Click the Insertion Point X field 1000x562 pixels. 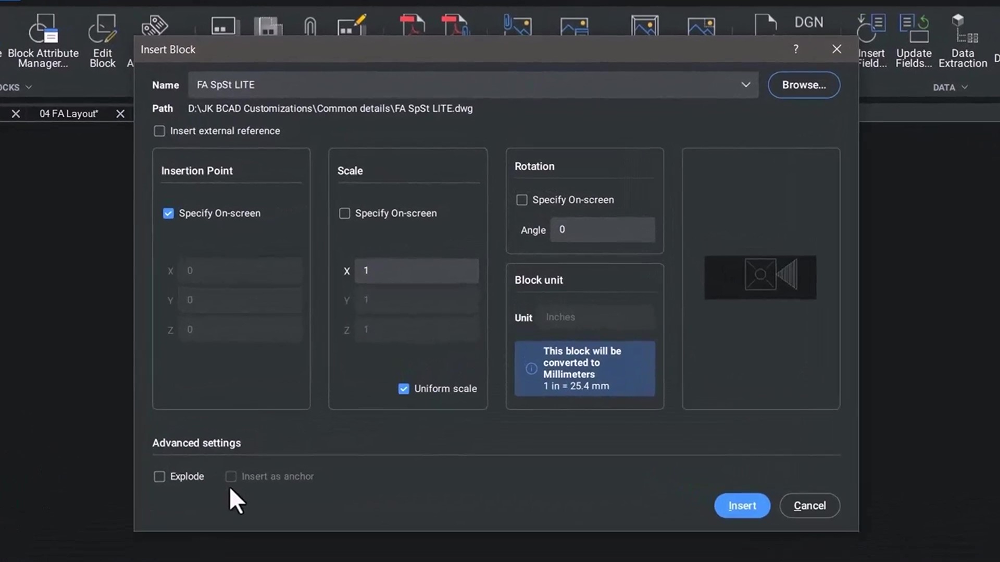(240, 270)
